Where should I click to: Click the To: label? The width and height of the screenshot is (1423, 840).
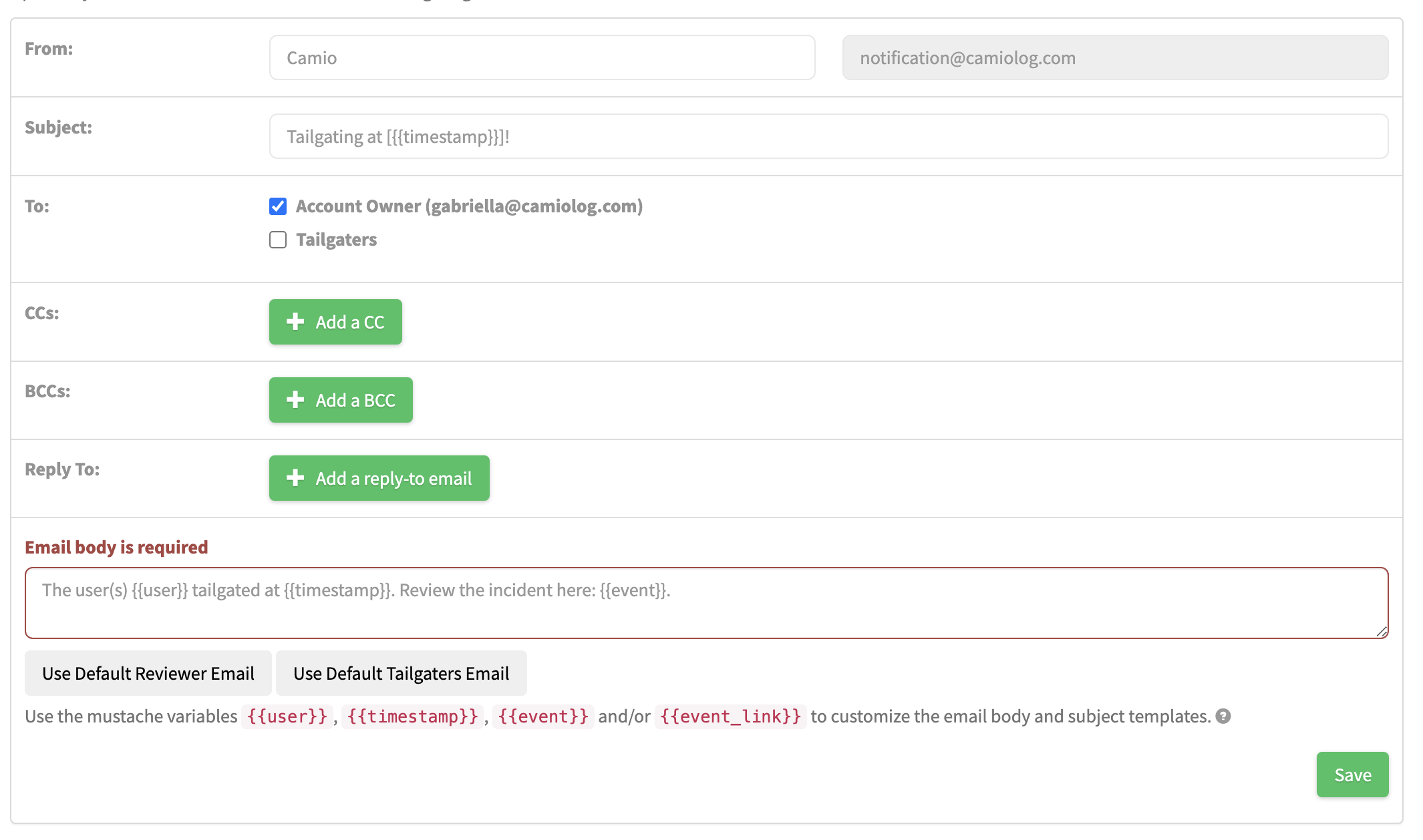pyautogui.click(x=37, y=206)
